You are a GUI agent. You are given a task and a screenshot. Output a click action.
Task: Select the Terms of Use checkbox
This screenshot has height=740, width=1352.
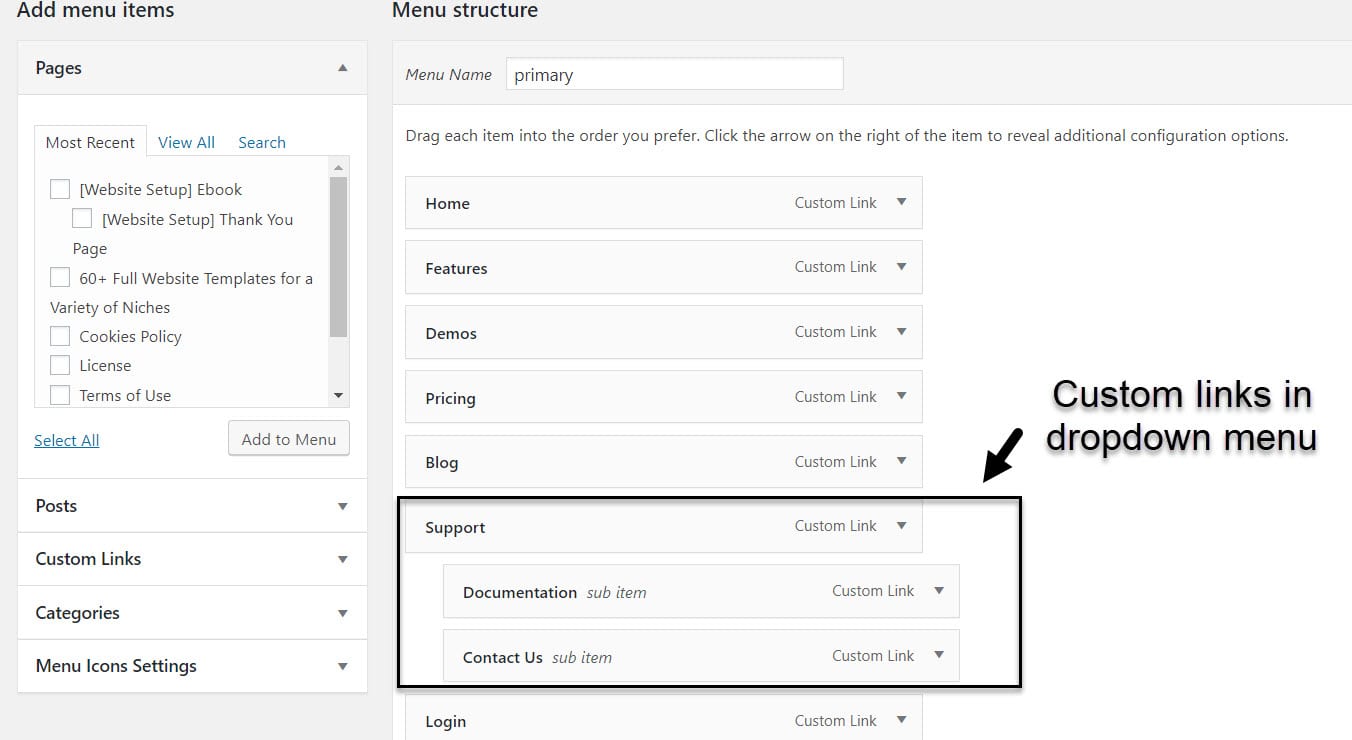[60, 394]
